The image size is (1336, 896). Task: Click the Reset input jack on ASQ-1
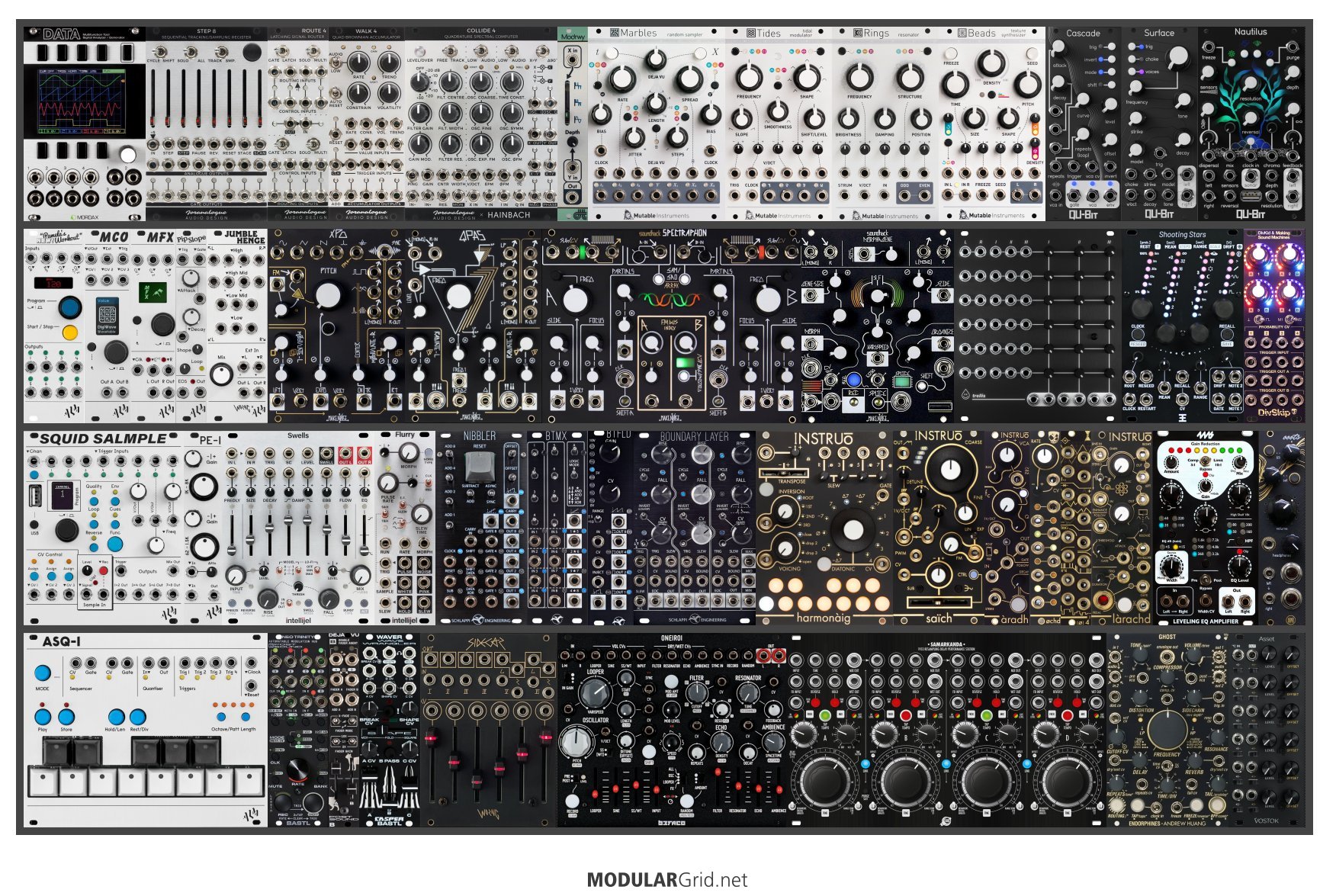[x=251, y=685]
